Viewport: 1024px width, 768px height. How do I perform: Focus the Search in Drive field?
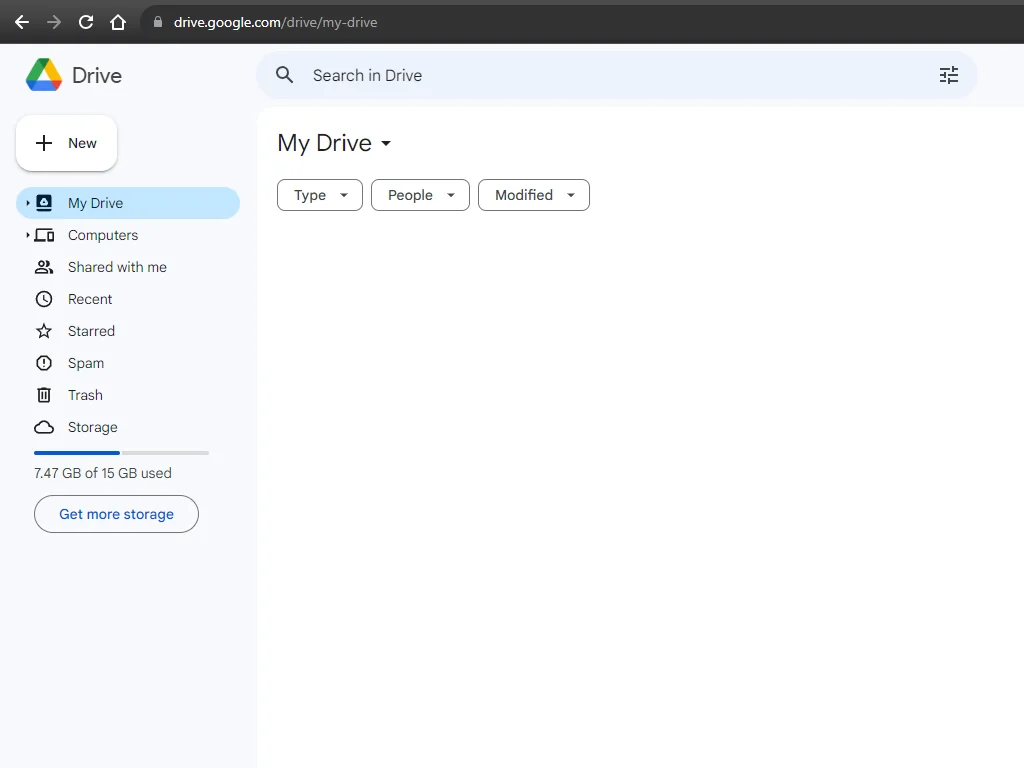click(x=616, y=75)
